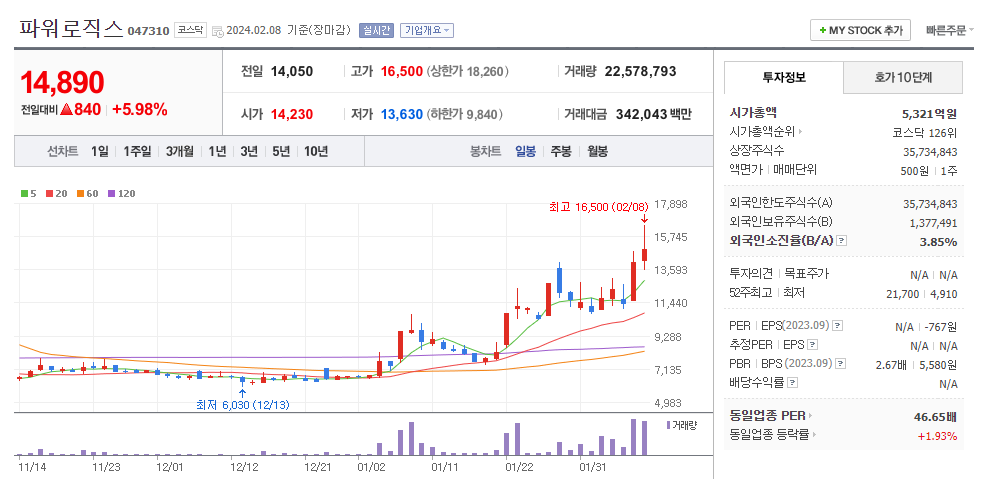
Task: Open help icon next to 배당수익률
Action: click(x=793, y=382)
